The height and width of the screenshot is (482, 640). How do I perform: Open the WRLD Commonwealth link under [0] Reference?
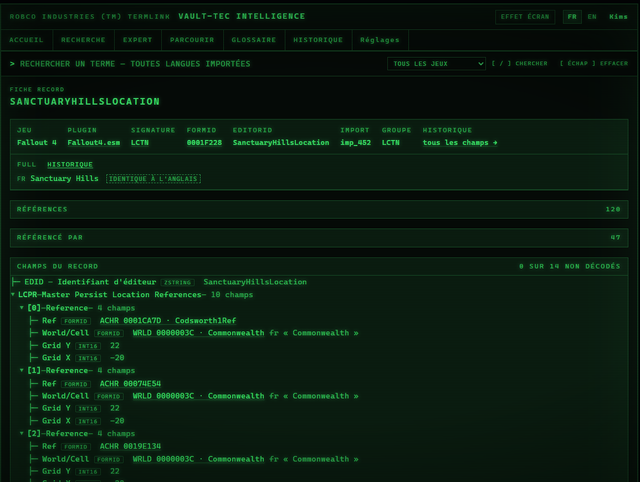(x=198, y=333)
